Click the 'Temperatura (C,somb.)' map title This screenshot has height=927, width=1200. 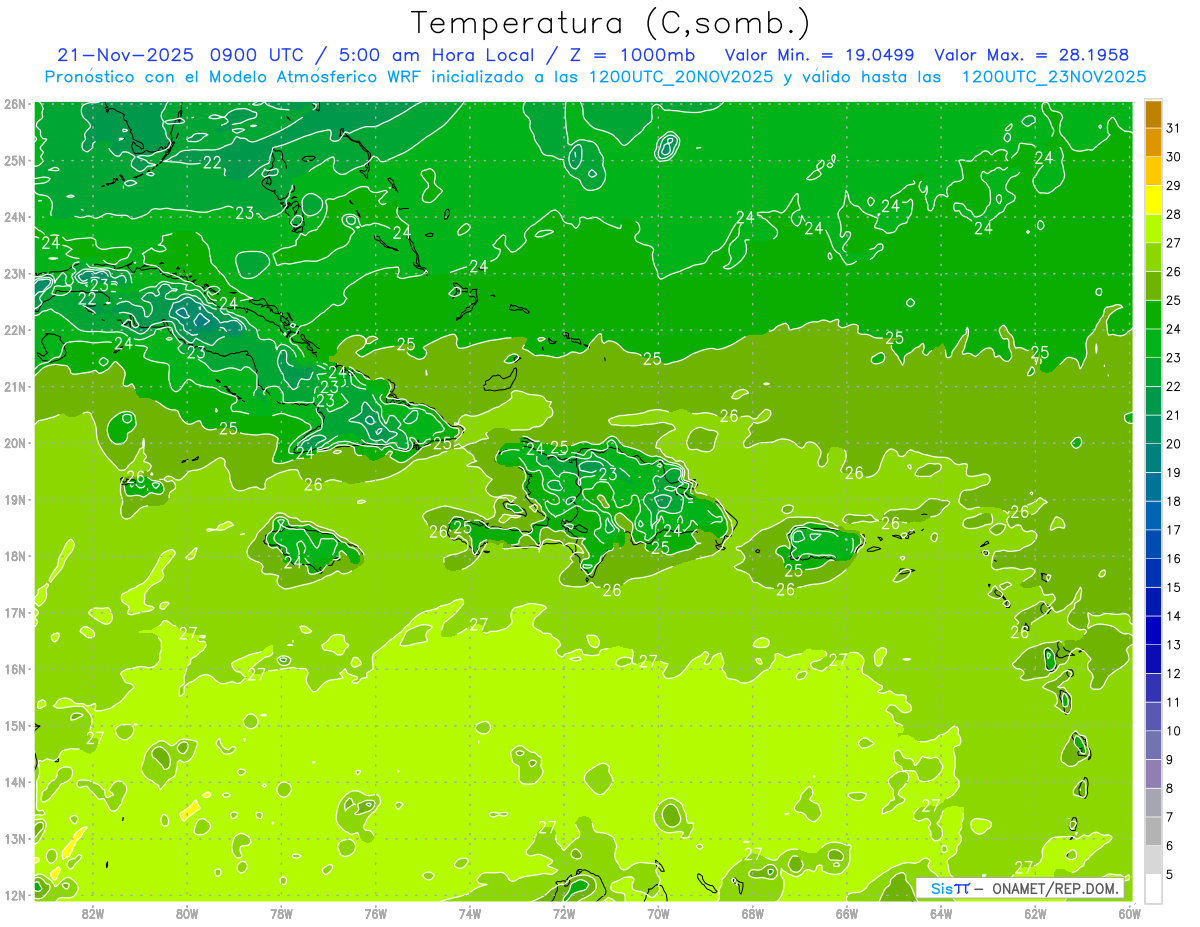[610, 23]
